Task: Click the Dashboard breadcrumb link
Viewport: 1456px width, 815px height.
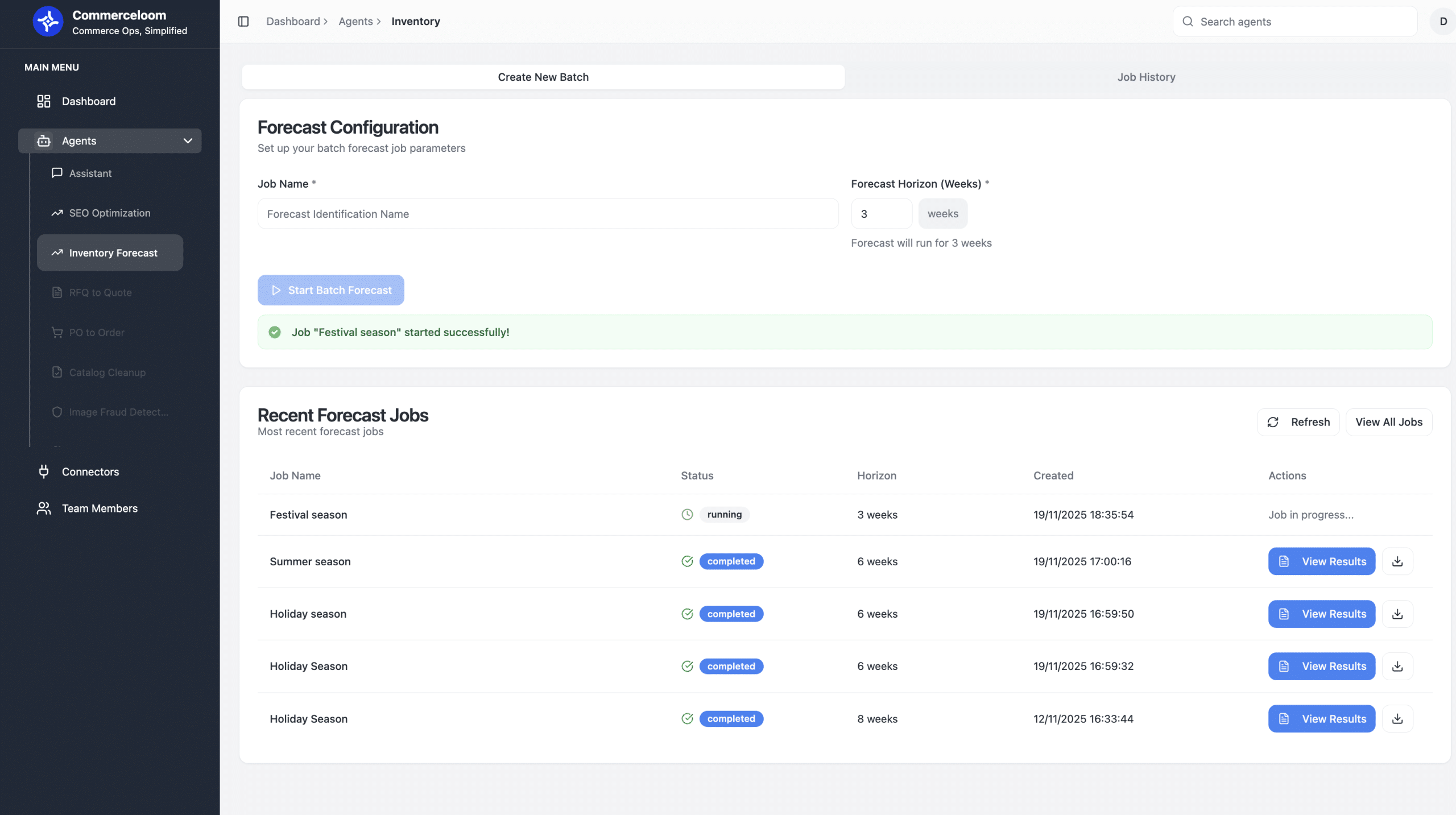Action: tap(293, 22)
